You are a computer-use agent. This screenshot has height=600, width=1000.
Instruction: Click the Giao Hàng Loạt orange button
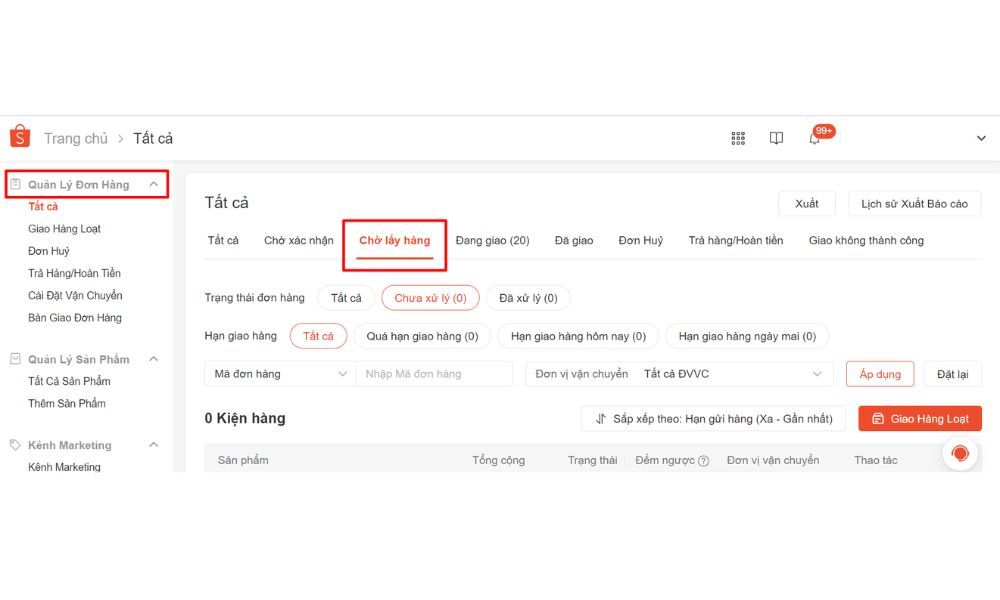tap(920, 418)
